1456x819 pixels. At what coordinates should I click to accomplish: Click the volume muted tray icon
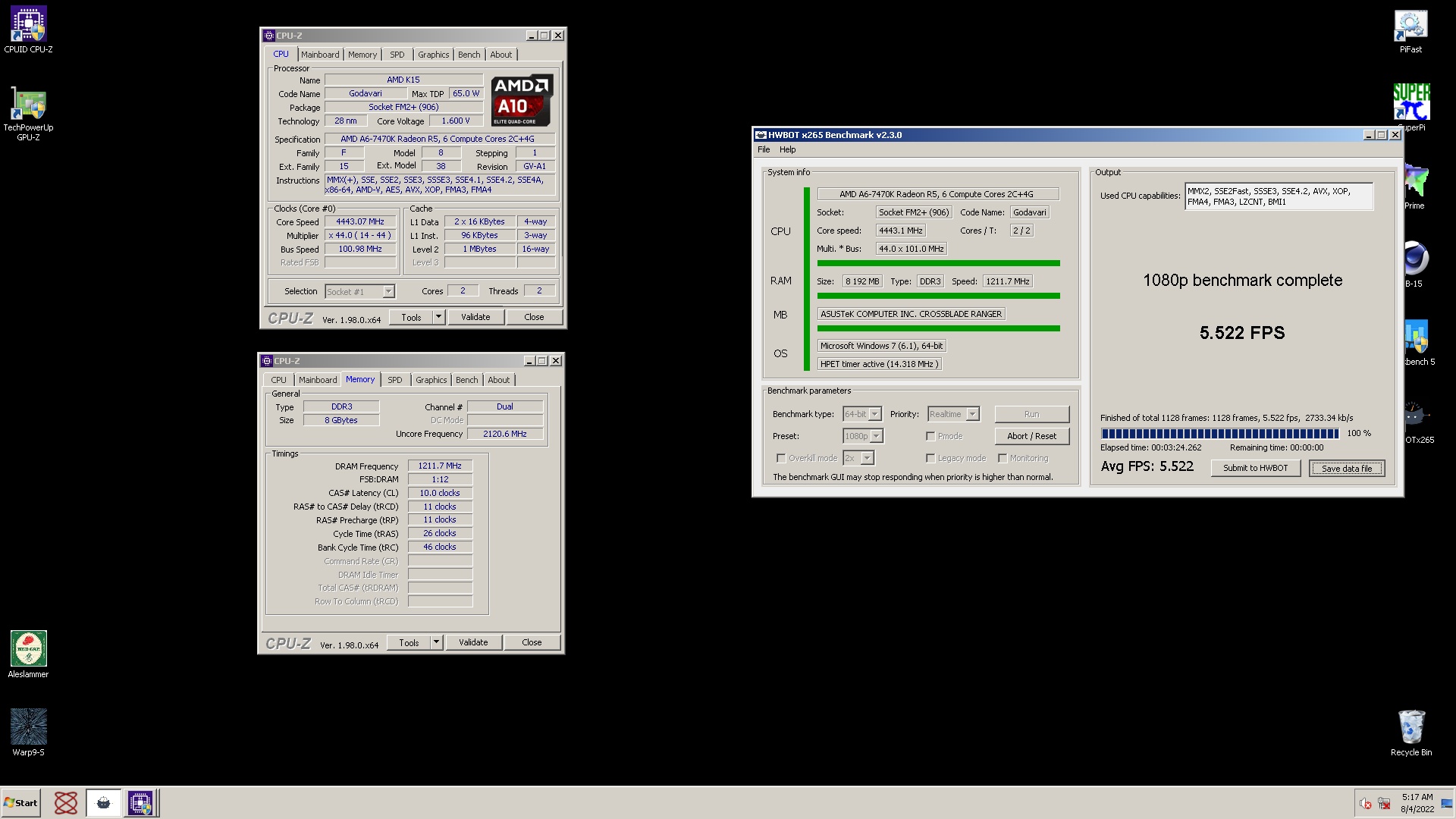pyautogui.click(x=1365, y=804)
